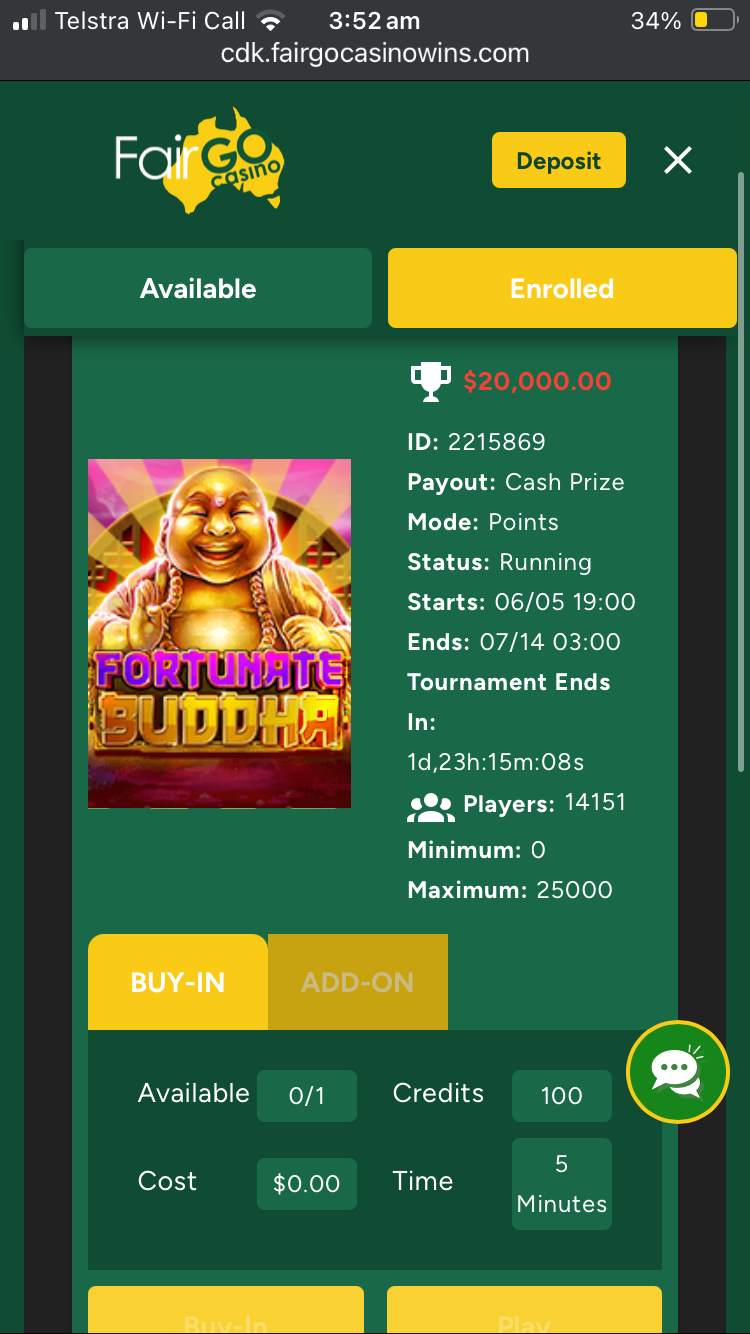Select the ADD-ON tab
750x1334 pixels.
point(358,982)
